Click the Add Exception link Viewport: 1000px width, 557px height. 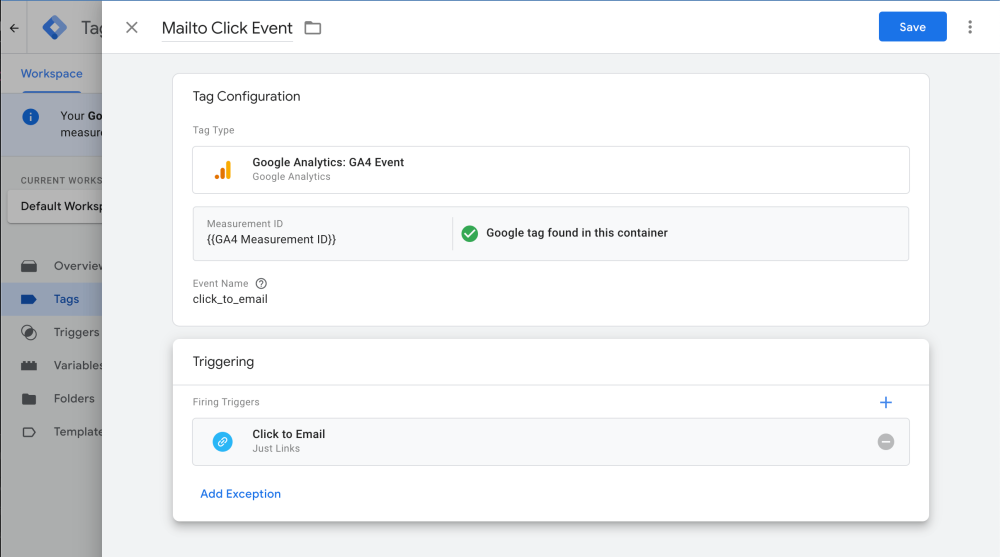tap(240, 494)
